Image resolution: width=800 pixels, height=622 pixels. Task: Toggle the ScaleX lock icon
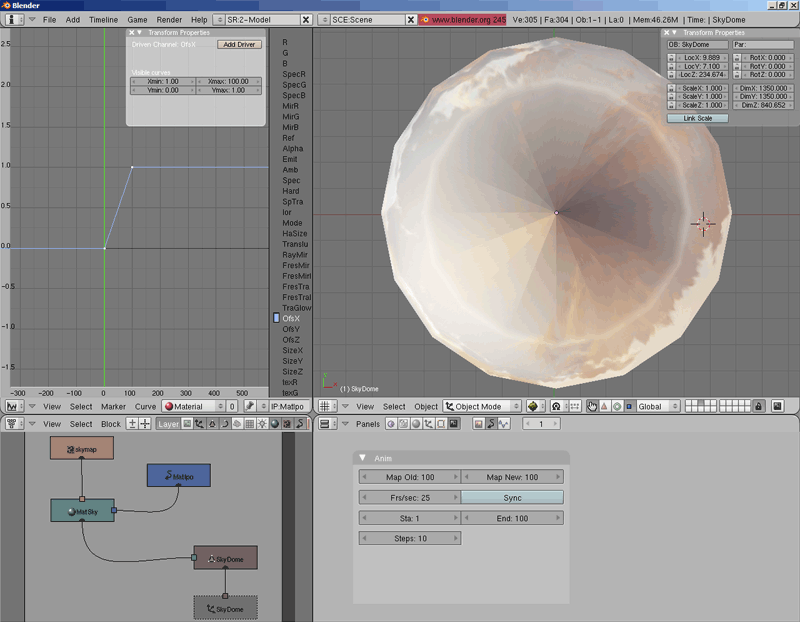(671, 88)
